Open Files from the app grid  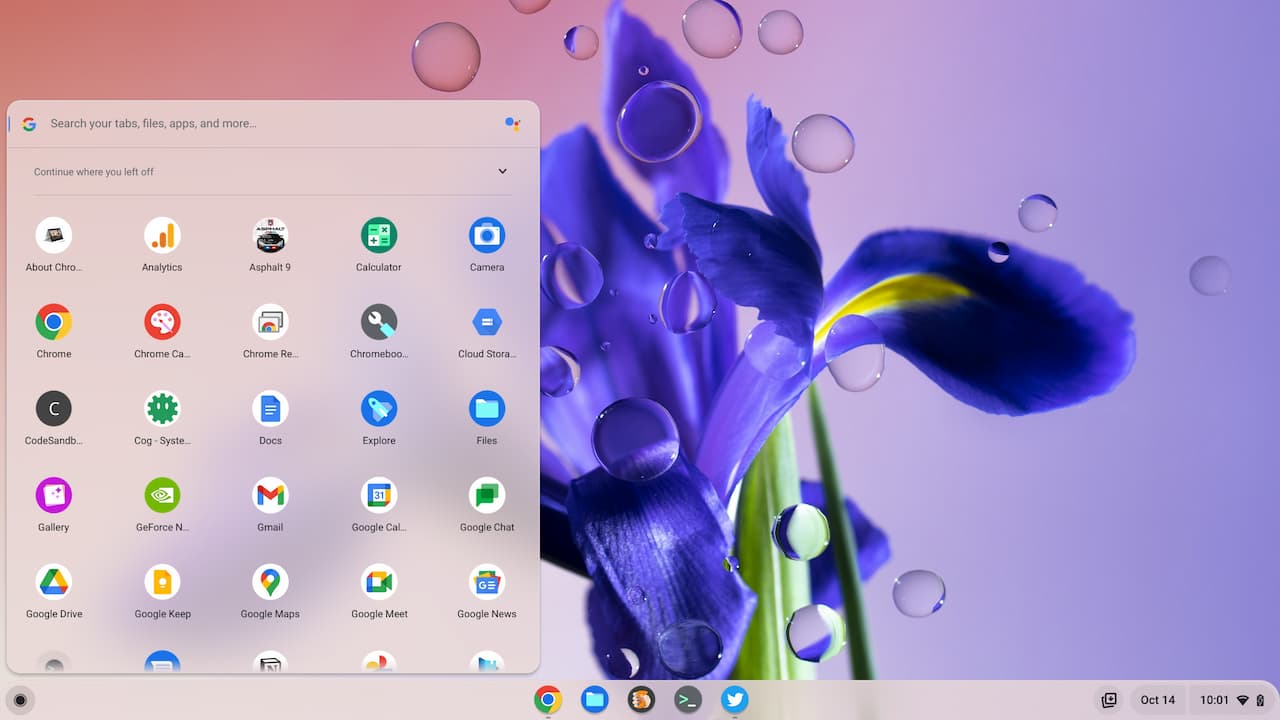pyautogui.click(x=487, y=409)
